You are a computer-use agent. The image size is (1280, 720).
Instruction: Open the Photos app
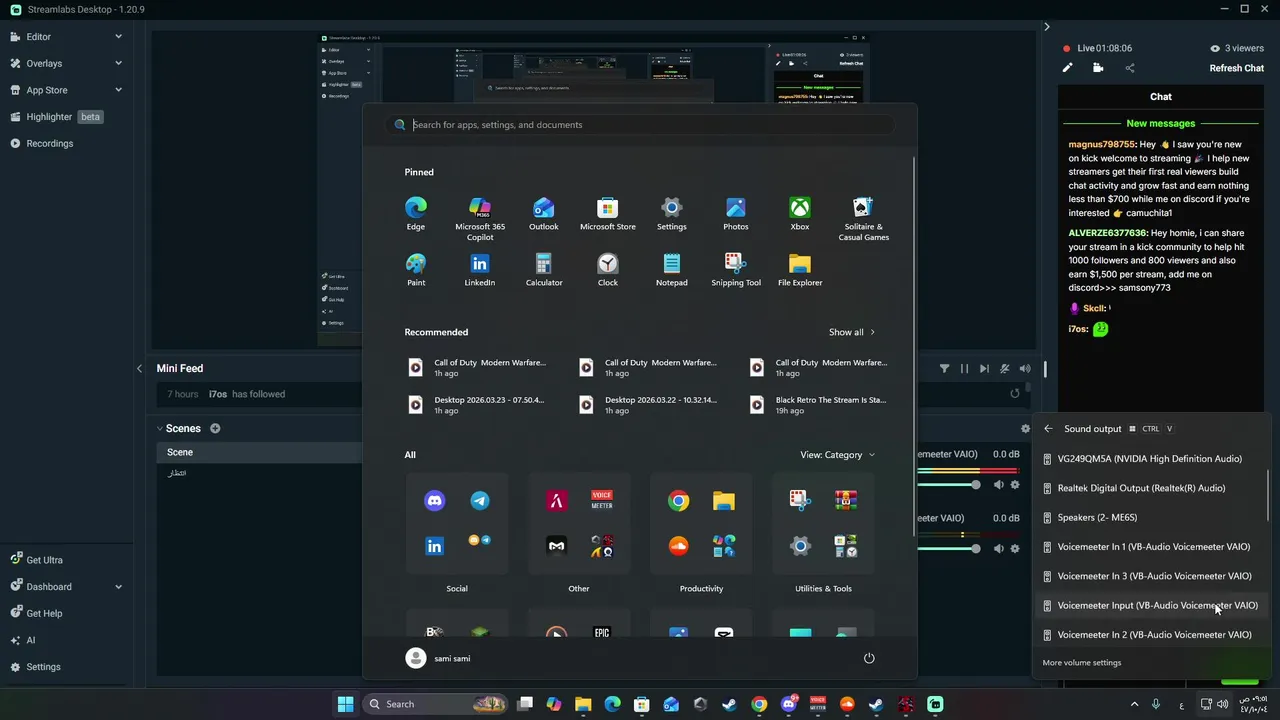[x=736, y=214]
